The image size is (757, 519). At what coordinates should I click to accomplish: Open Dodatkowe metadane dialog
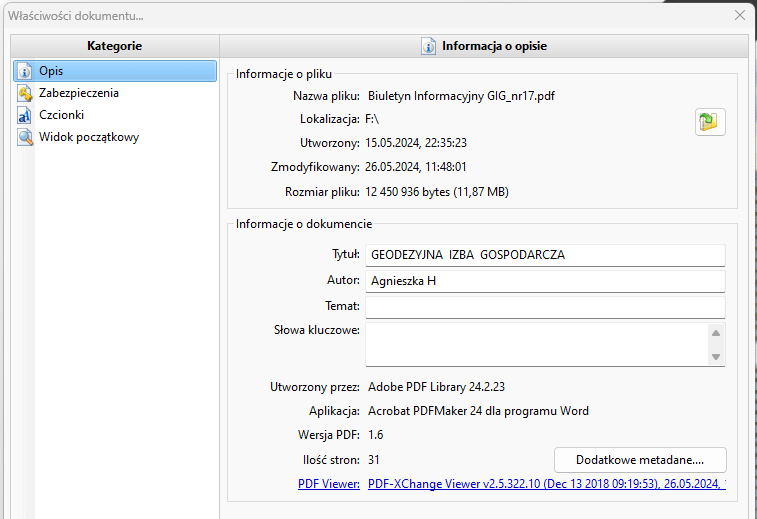click(640, 460)
